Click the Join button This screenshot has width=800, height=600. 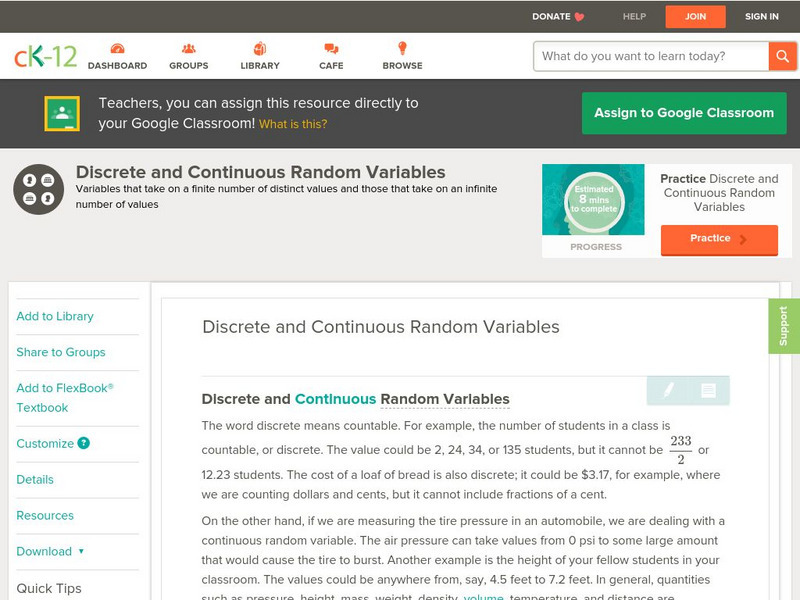(696, 16)
